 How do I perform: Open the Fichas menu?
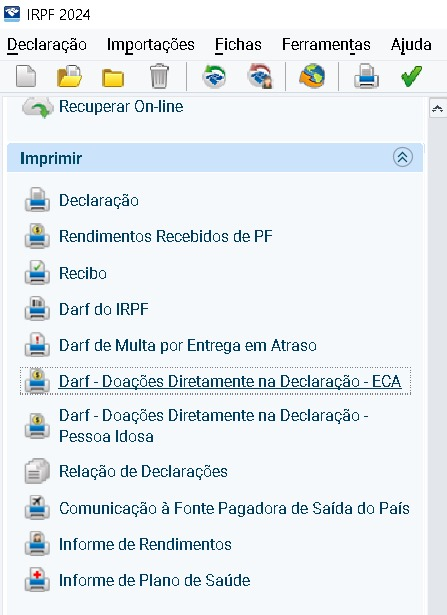click(x=238, y=44)
